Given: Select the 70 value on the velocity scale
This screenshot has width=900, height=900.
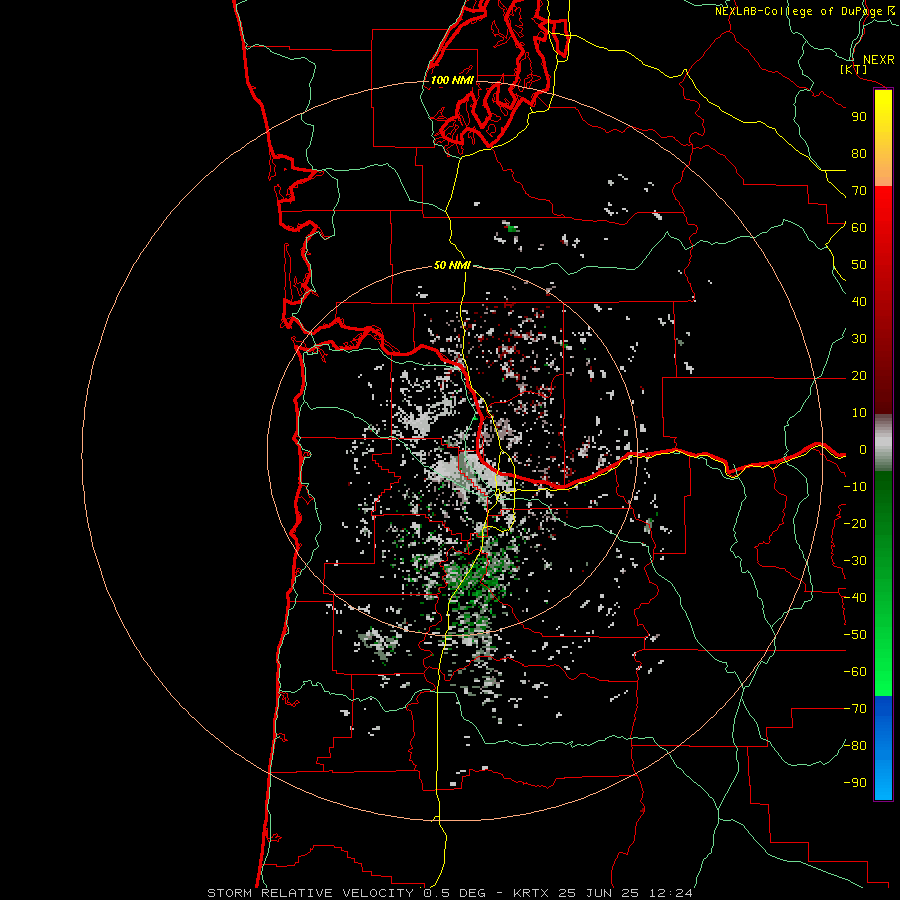Looking at the screenshot, I should 859,191.
